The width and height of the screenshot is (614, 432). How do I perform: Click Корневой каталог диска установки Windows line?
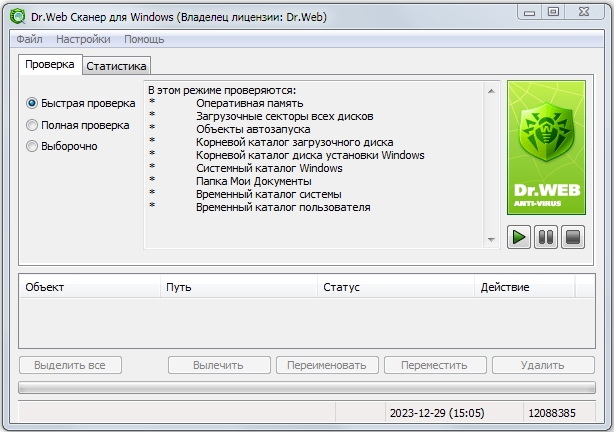point(310,155)
